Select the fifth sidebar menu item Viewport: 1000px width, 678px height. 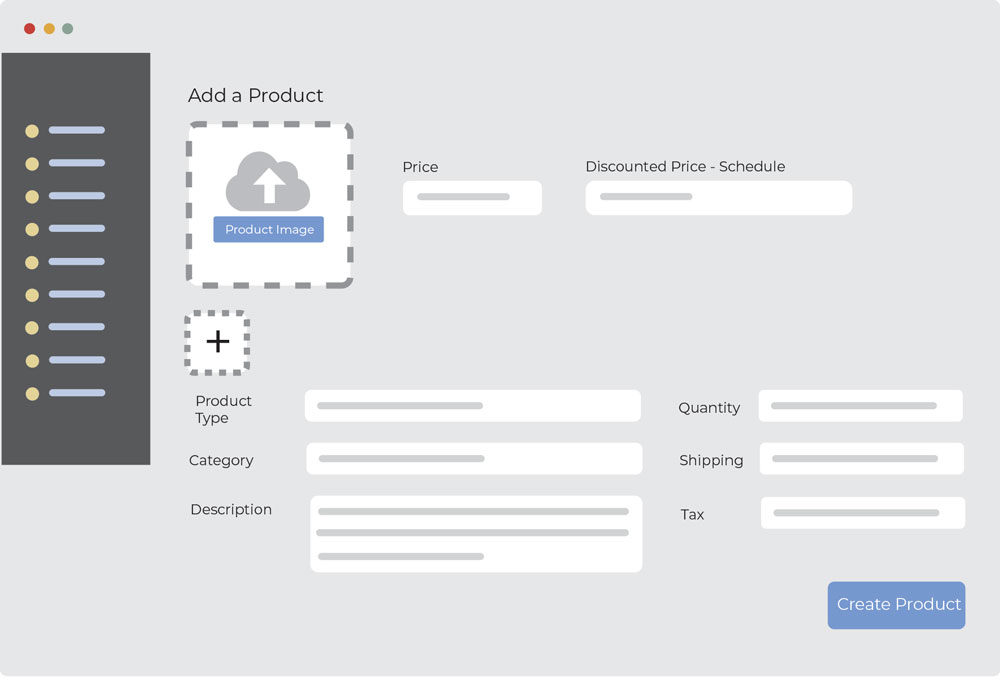[x=67, y=262]
